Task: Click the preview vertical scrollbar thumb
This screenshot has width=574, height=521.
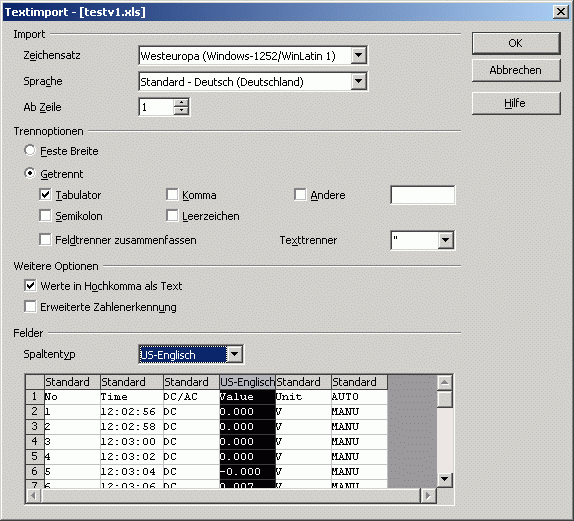Action: [x=445, y=399]
